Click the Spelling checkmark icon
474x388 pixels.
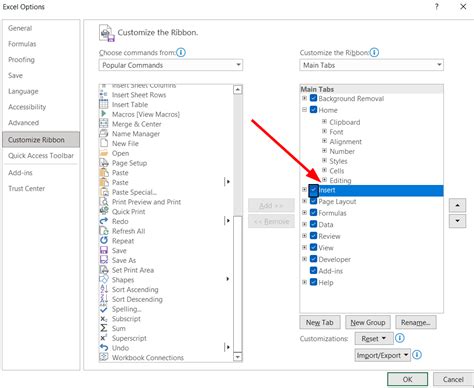coord(104,309)
